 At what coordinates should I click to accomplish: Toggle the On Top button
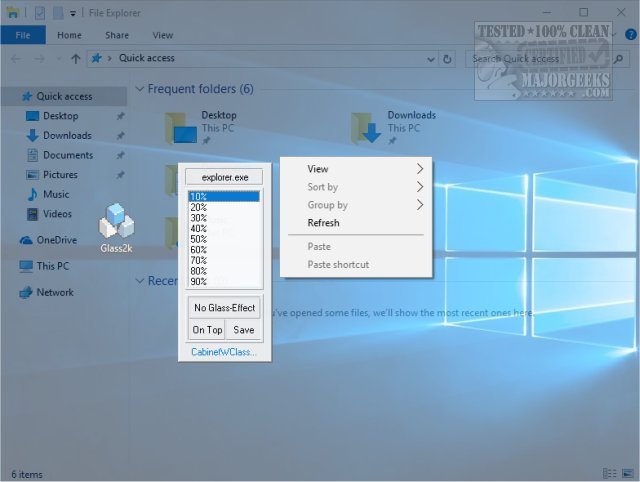tap(207, 330)
